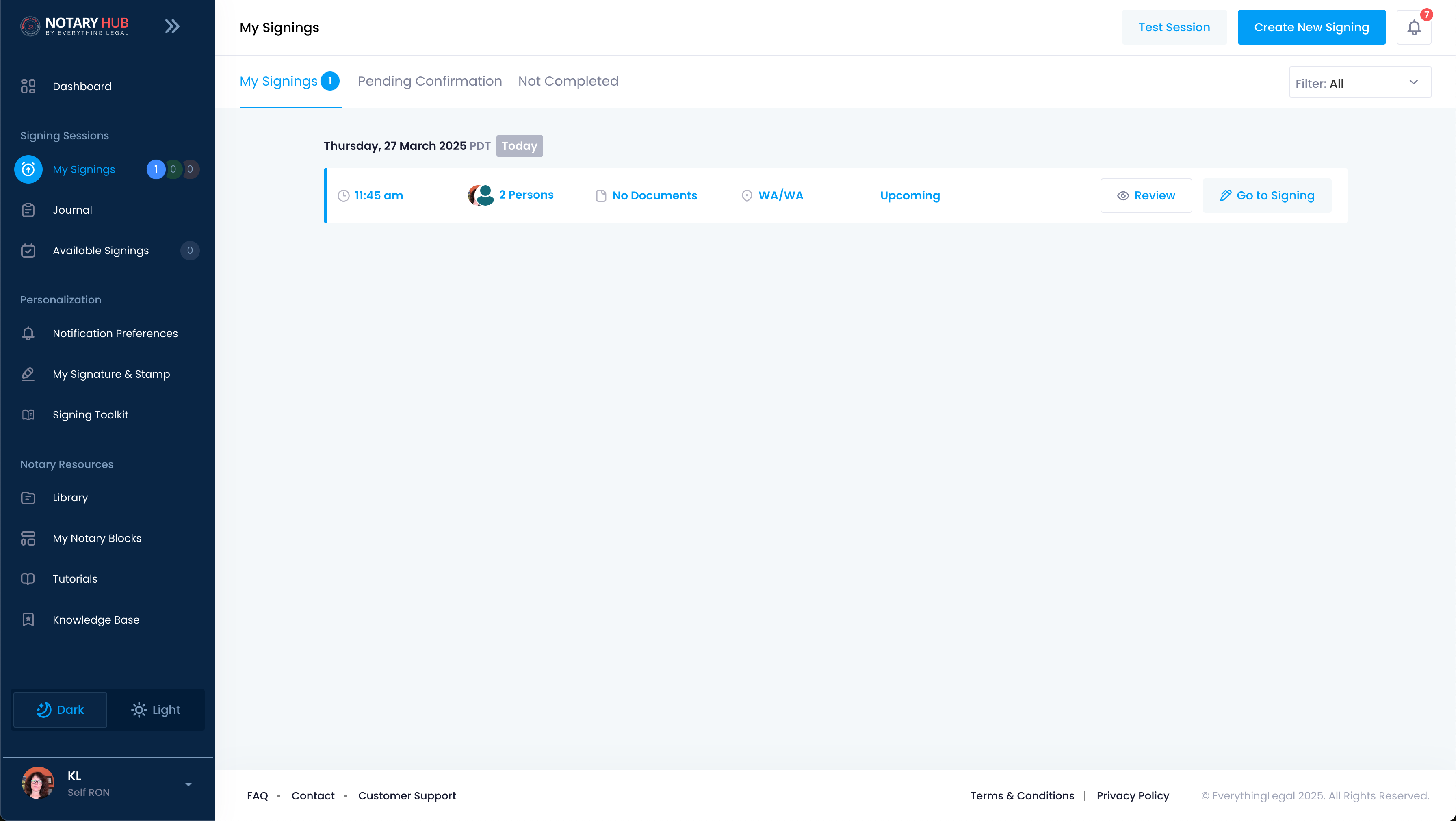
Task: Open the Filter: All dropdown
Action: pos(1360,82)
